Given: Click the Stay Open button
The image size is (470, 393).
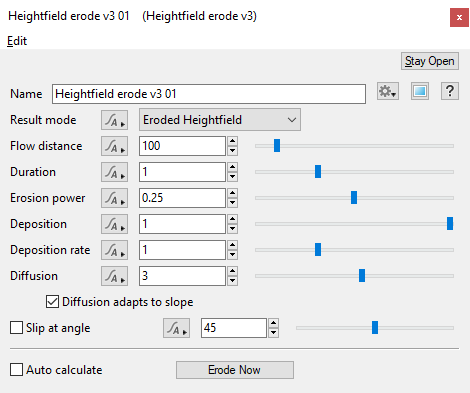Looking at the screenshot, I should click(x=430, y=61).
